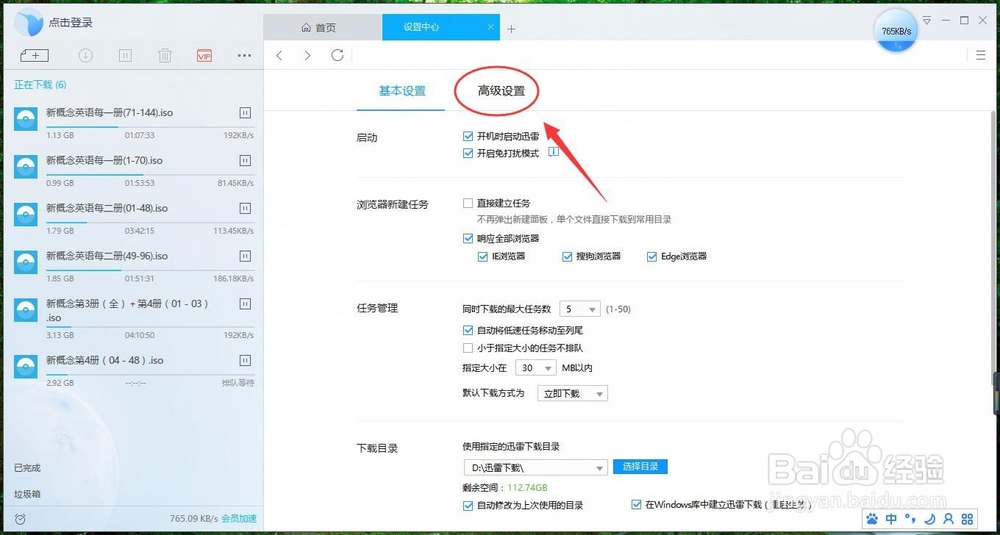Open the 高级设置 tab
Image resolution: width=1000 pixels, height=535 pixels.
[x=501, y=91]
